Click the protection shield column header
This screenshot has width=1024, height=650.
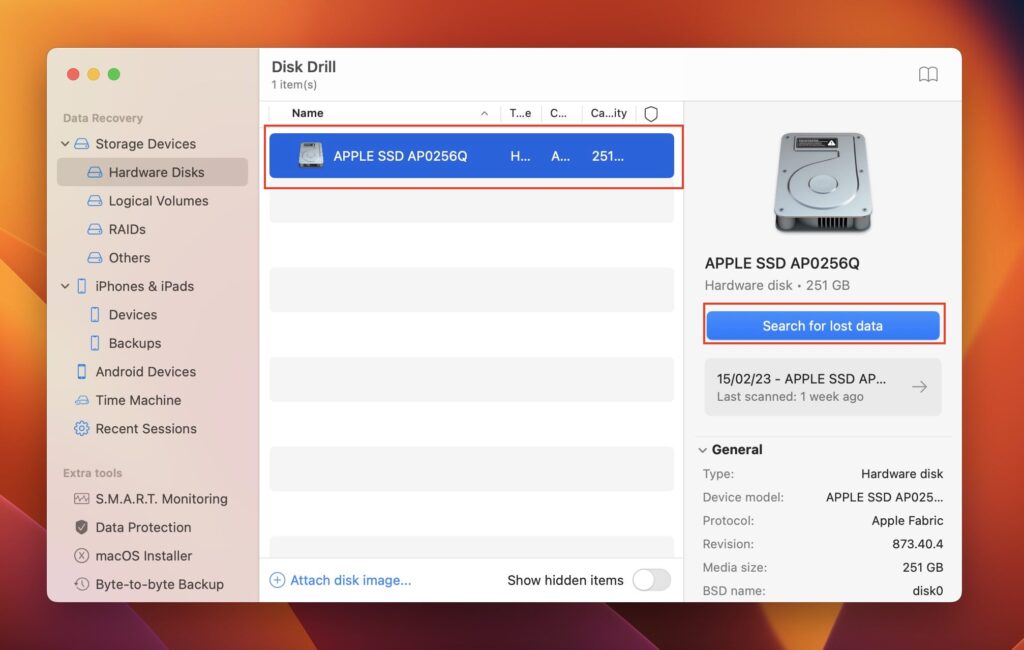(x=651, y=114)
